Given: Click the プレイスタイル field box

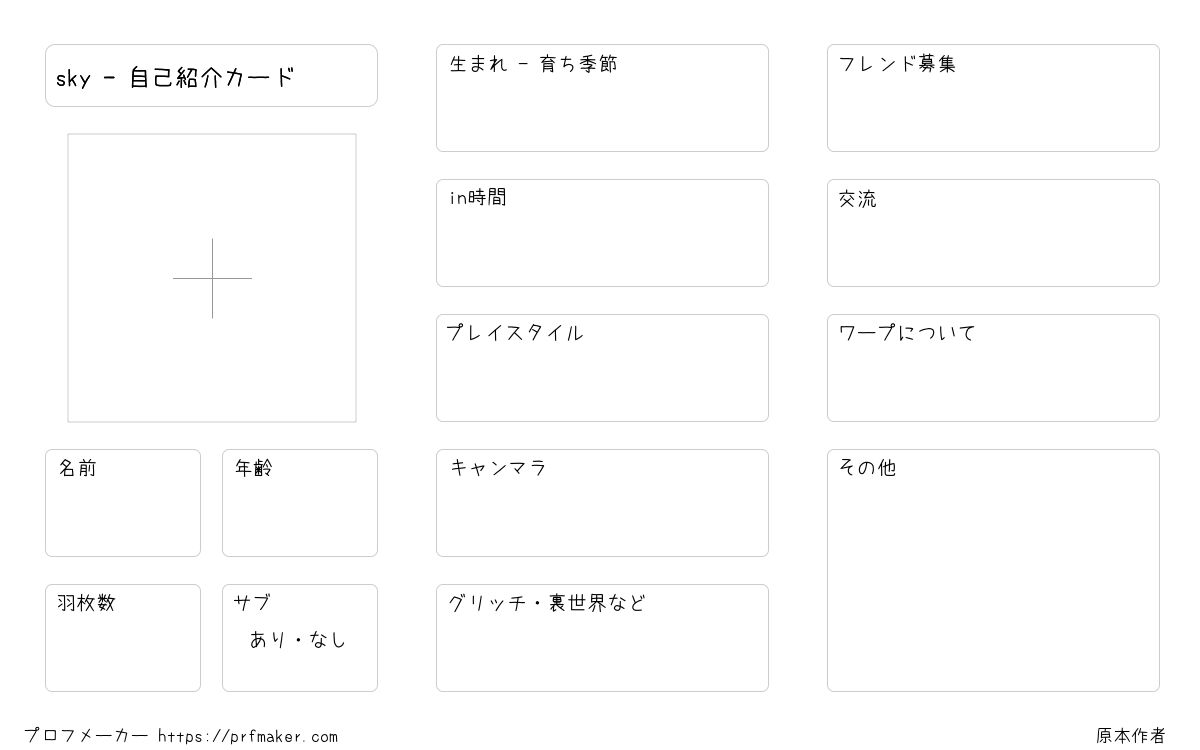Looking at the screenshot, I should click(x=602, y=368).
